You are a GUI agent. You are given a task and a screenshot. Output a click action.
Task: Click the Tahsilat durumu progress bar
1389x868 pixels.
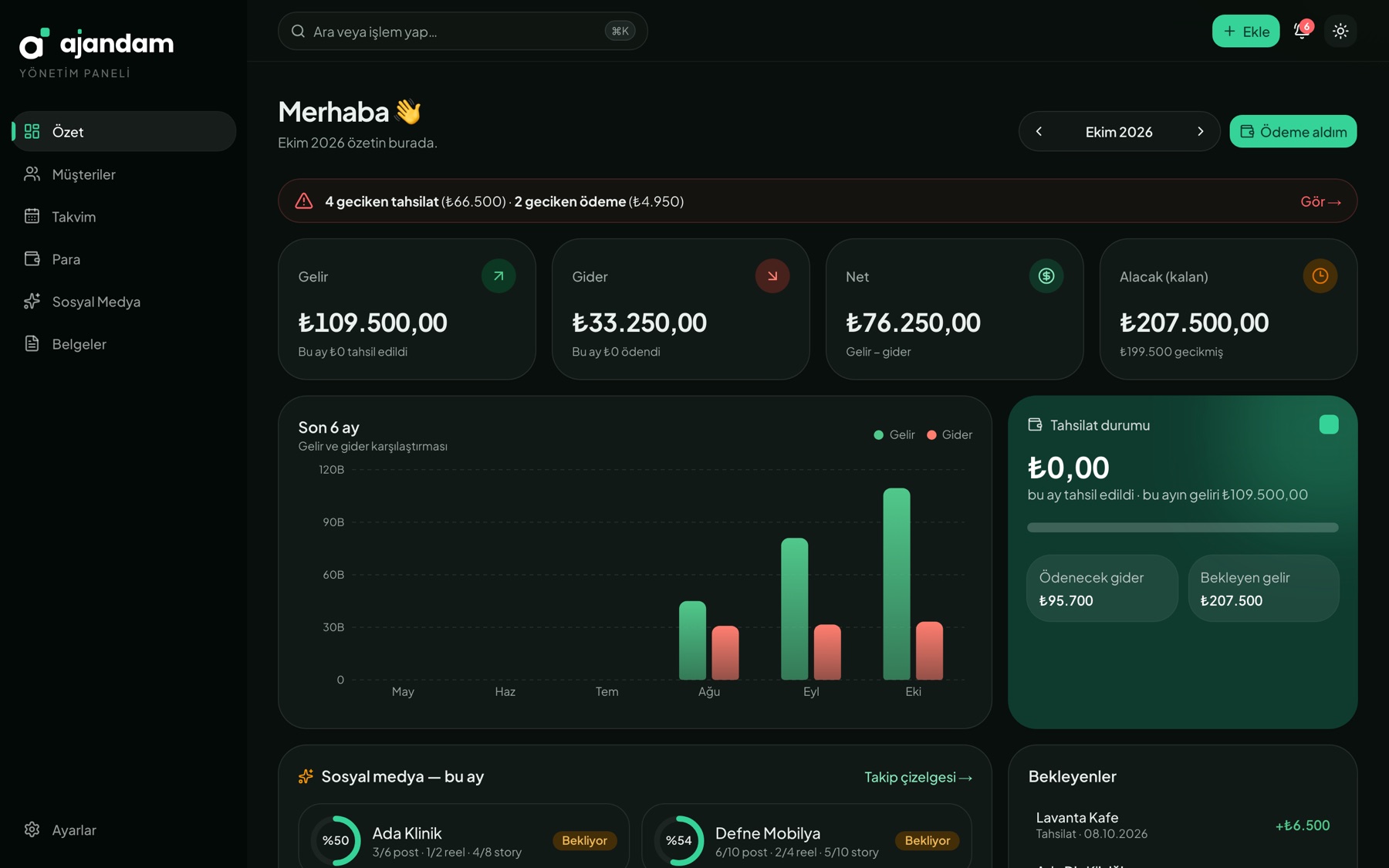[1182, 528]
